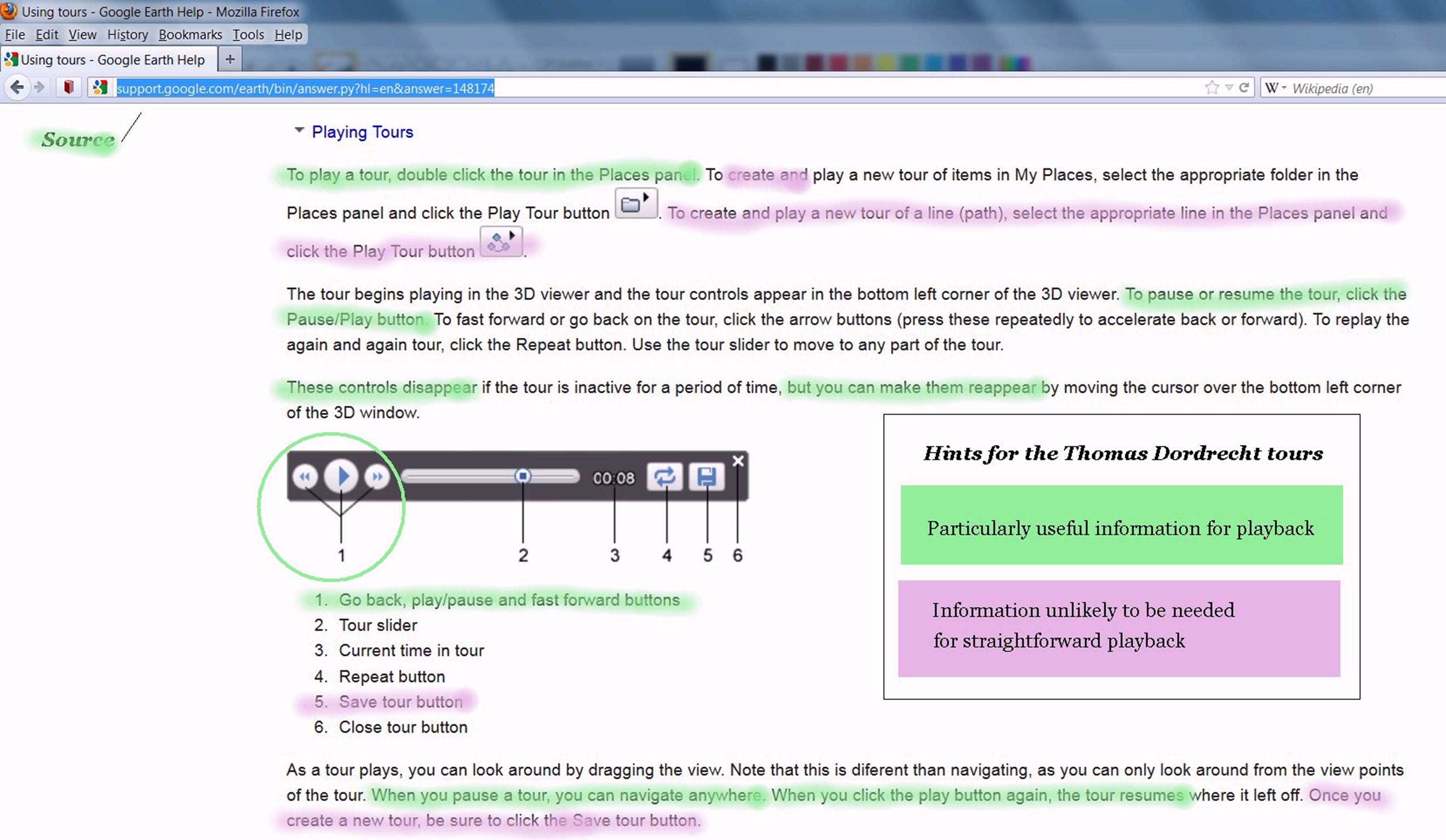Click the tour slider handle
The height and width of the screenshot is (840, 1446).
pyautogui.click(x=522, y=476)
